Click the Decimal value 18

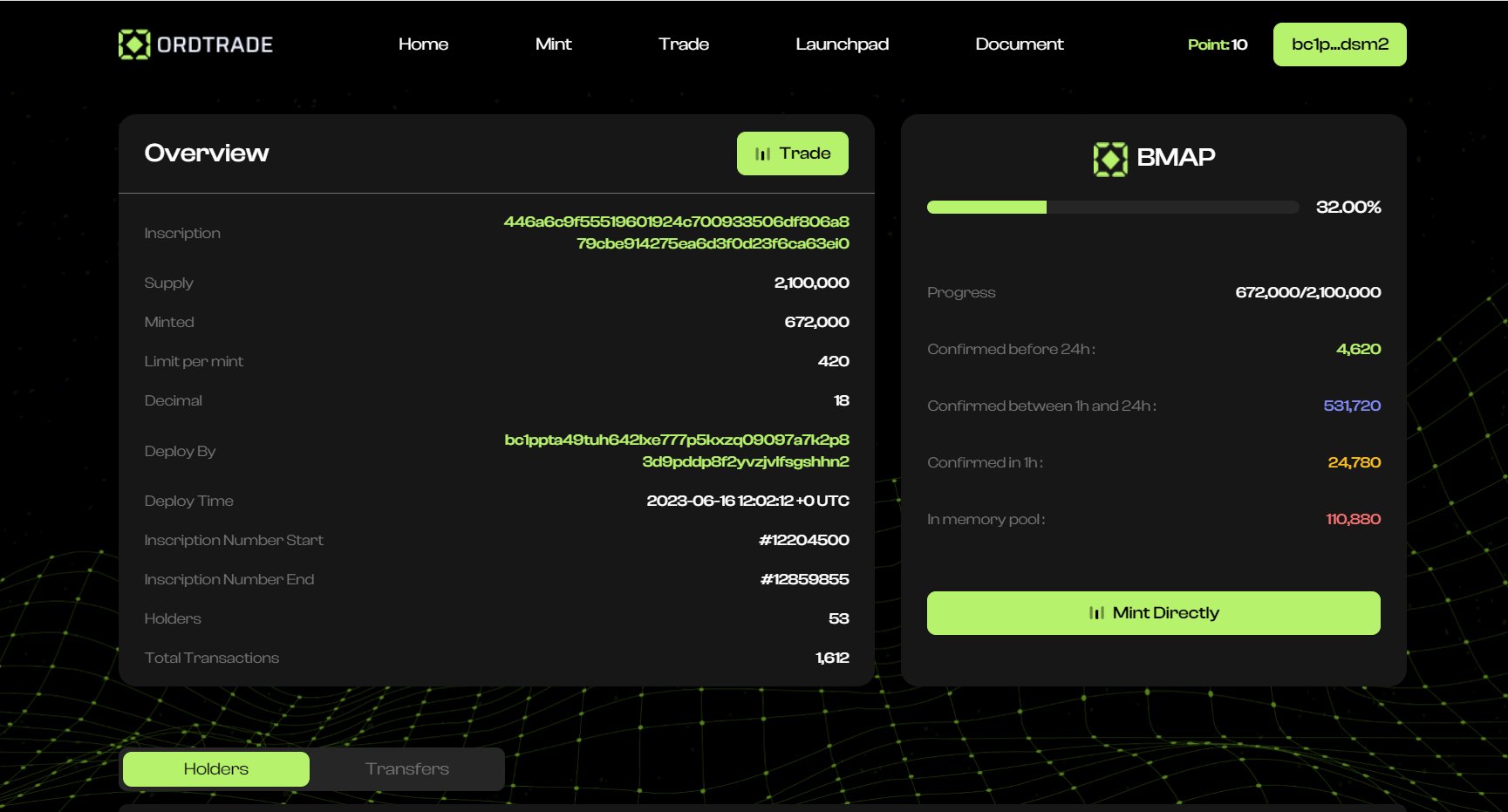click(x=841, y=401)
